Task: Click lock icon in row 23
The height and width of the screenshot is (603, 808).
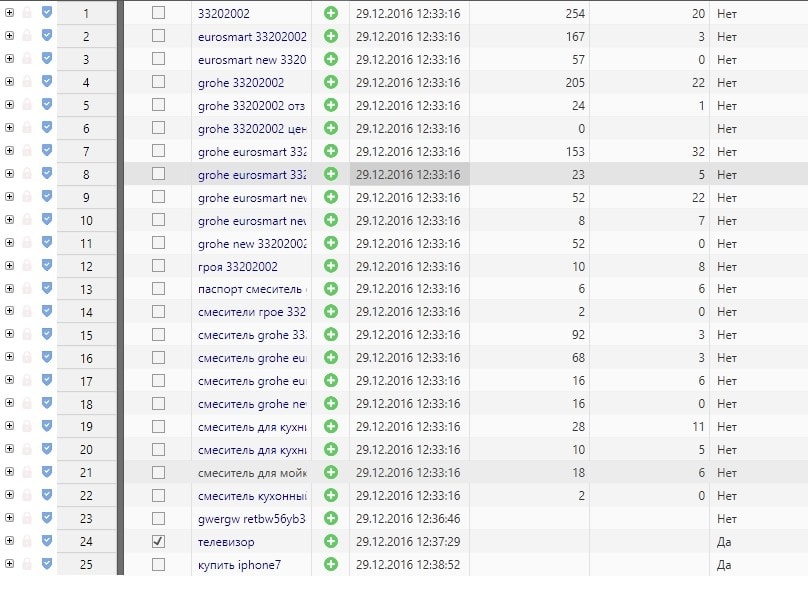Action: (27, 518)
